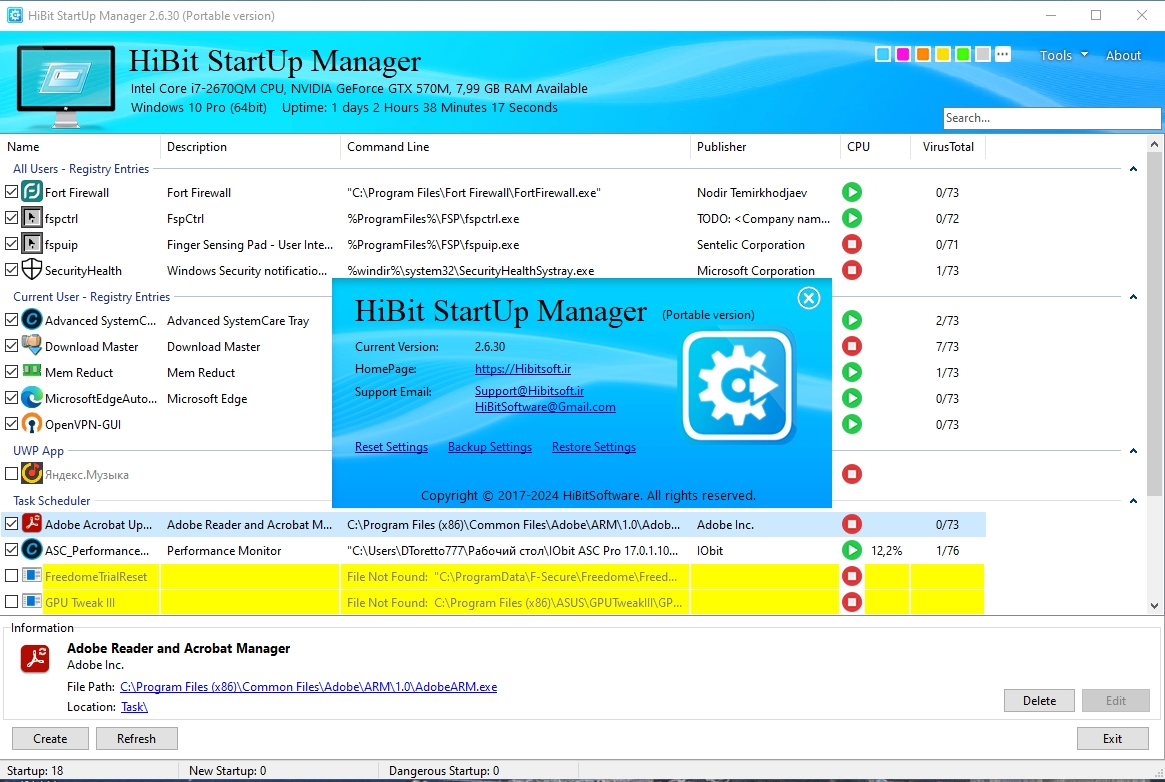
Task: Click the OpenVPN-GUI entry icon
Action: [31, 424]
